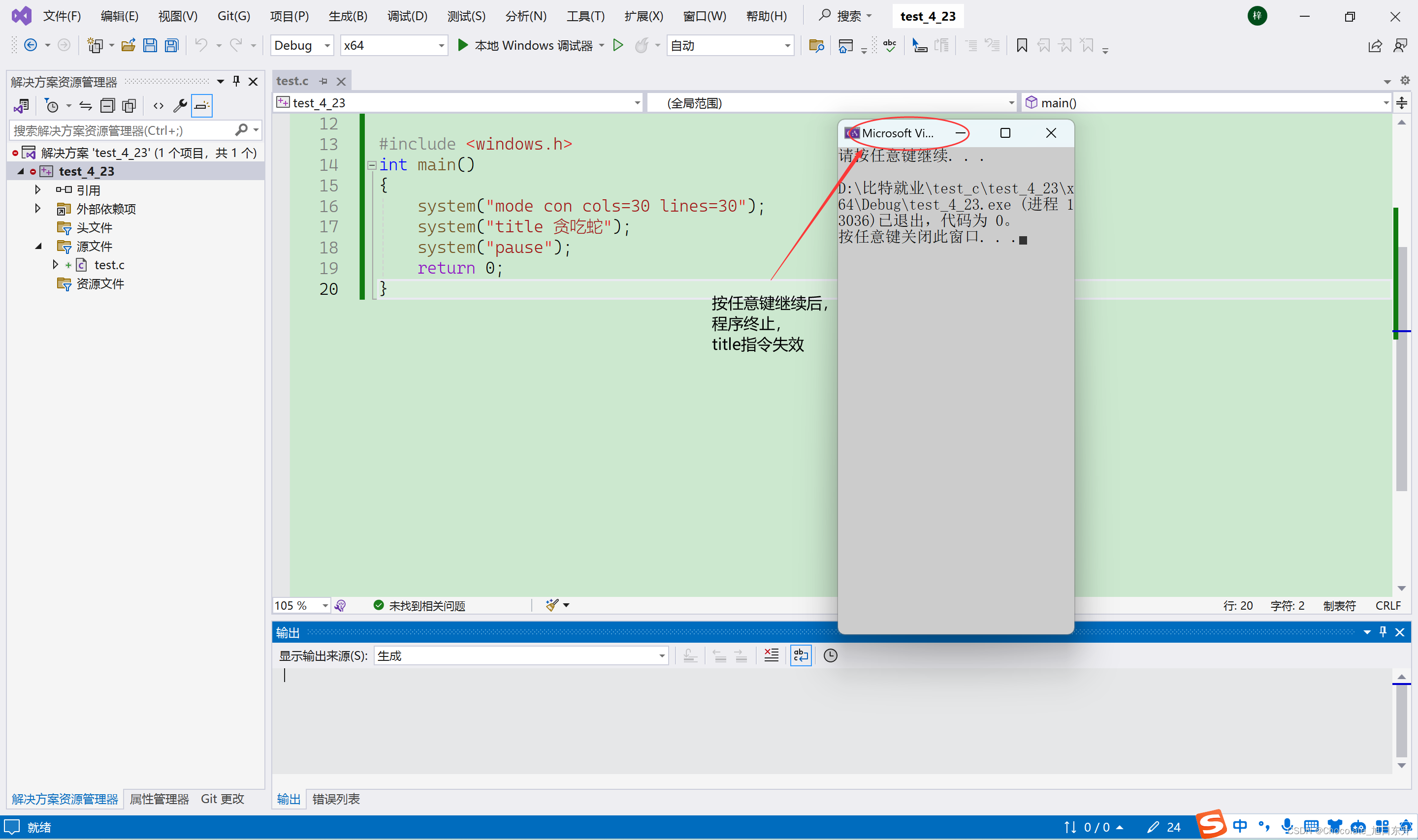
Task: Click the Find in Files folder icon
Action: click(x=816, y=45)
